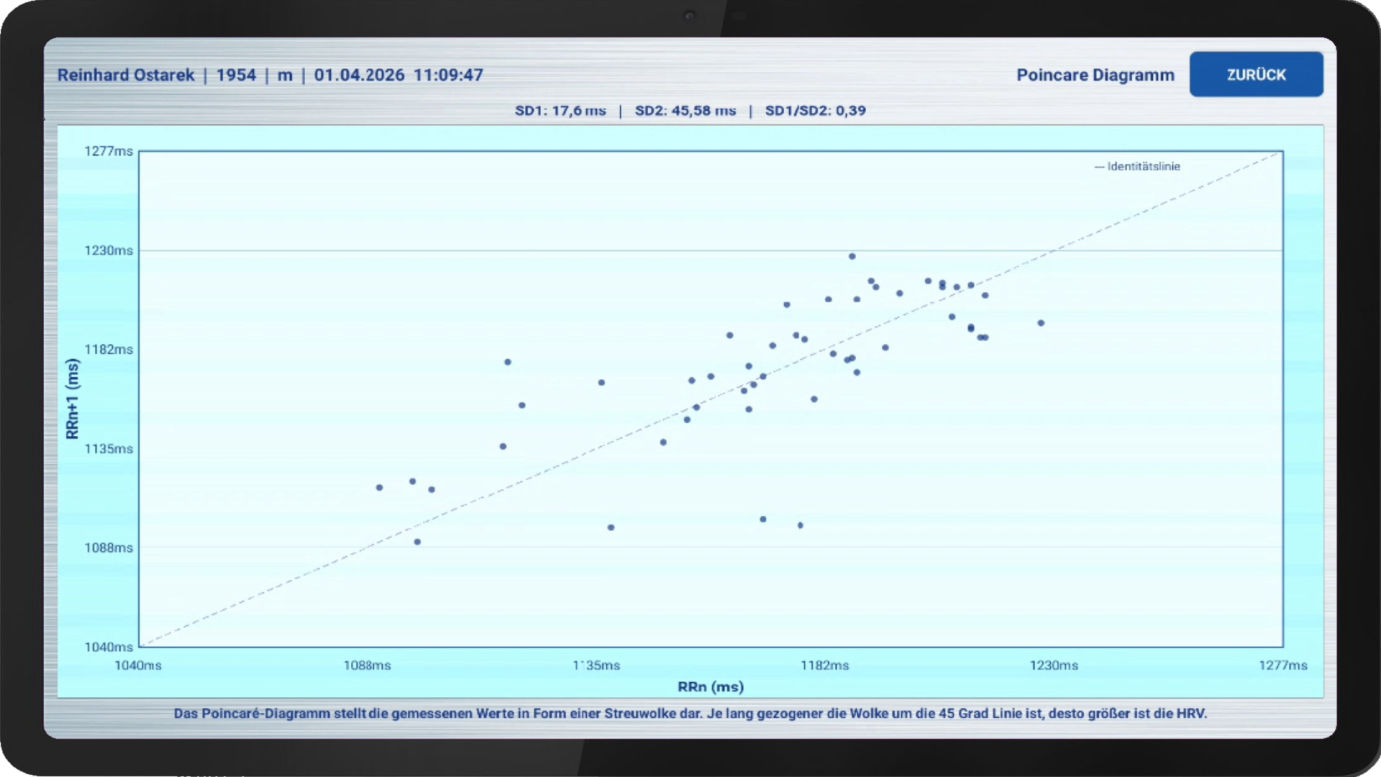
Task: Click the topmost data point in scatter plot
Action: point(852,256)
